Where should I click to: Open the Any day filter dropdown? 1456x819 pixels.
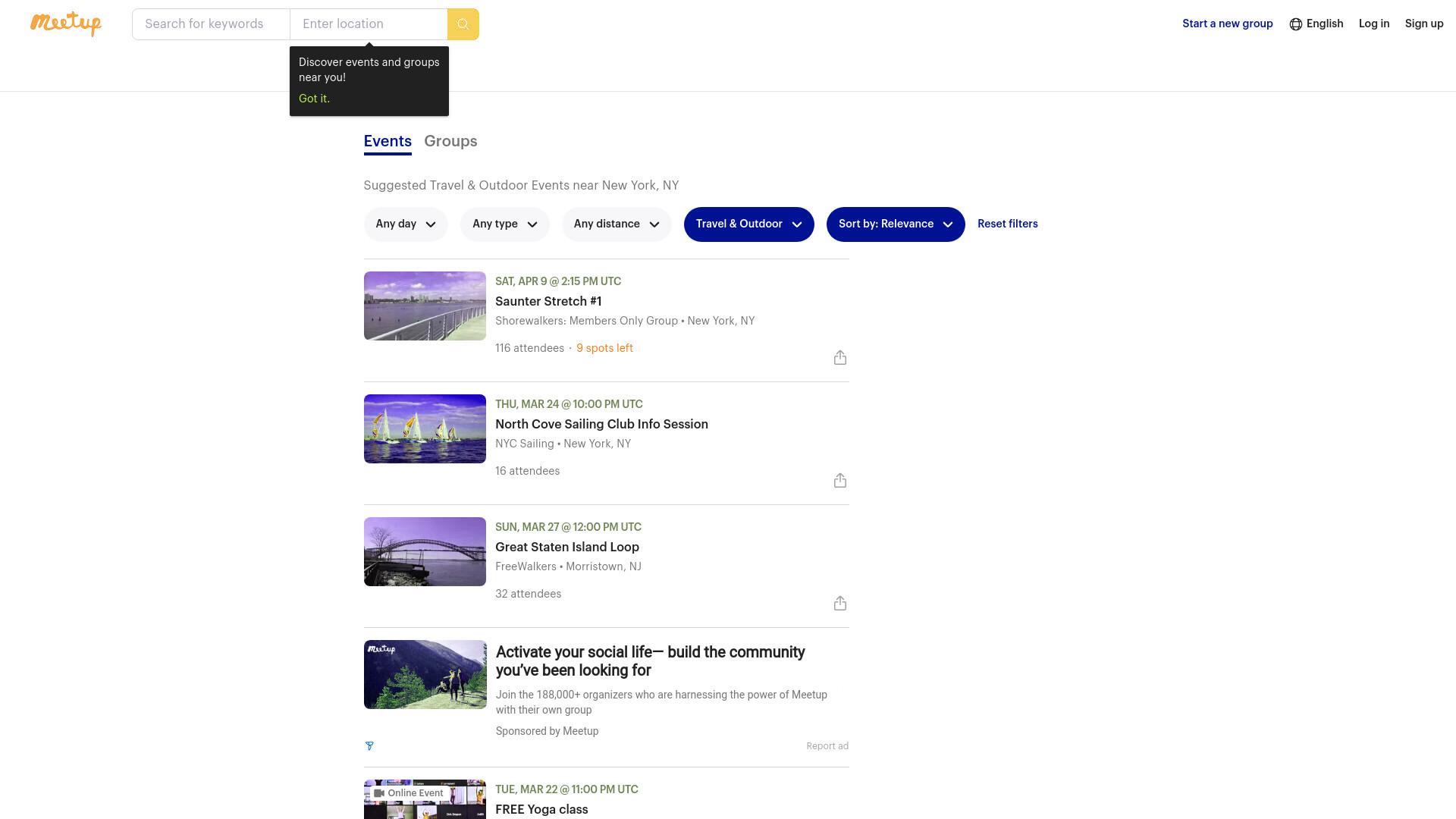pyautogui.click(x=406, y=224)
